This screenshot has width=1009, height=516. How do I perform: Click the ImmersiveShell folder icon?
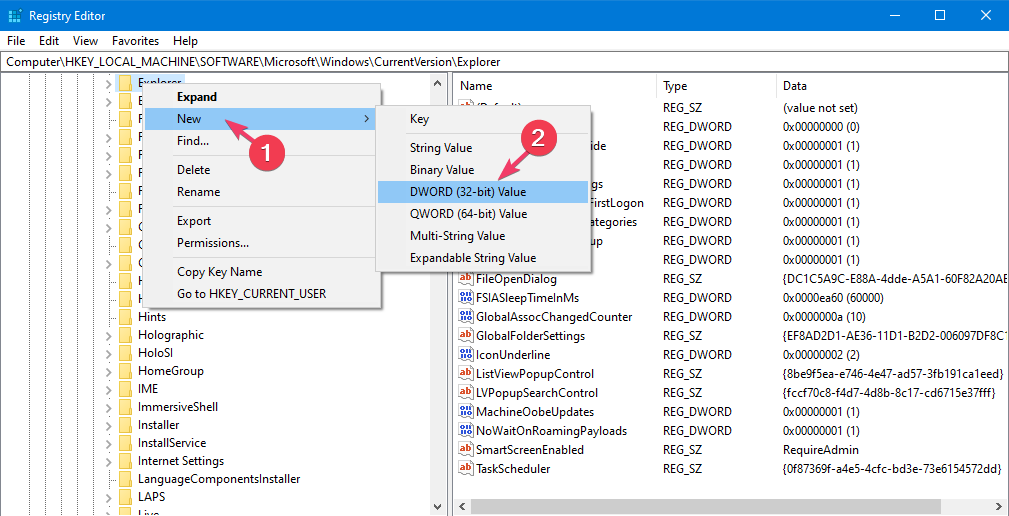(125, 407)
